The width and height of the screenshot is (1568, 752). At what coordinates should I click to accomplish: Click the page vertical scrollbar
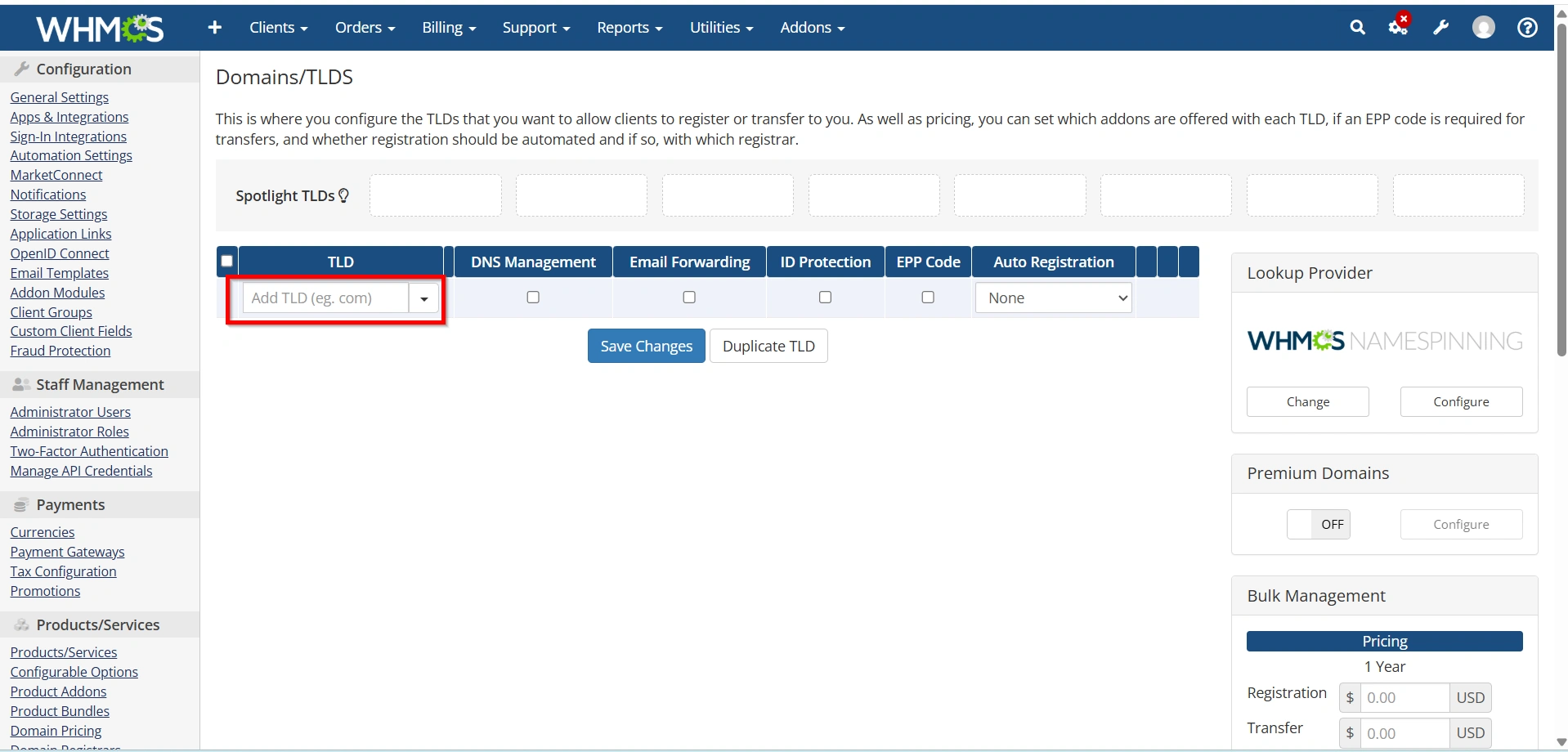point(1561,188)
